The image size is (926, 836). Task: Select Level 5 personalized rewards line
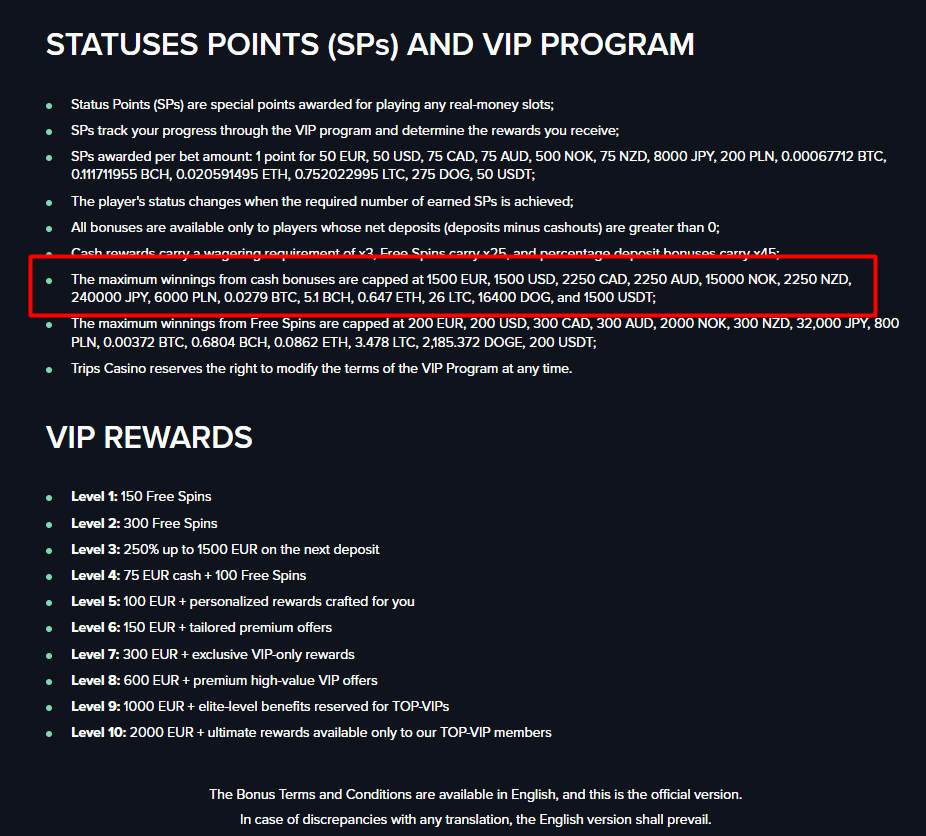pos(242,601)
